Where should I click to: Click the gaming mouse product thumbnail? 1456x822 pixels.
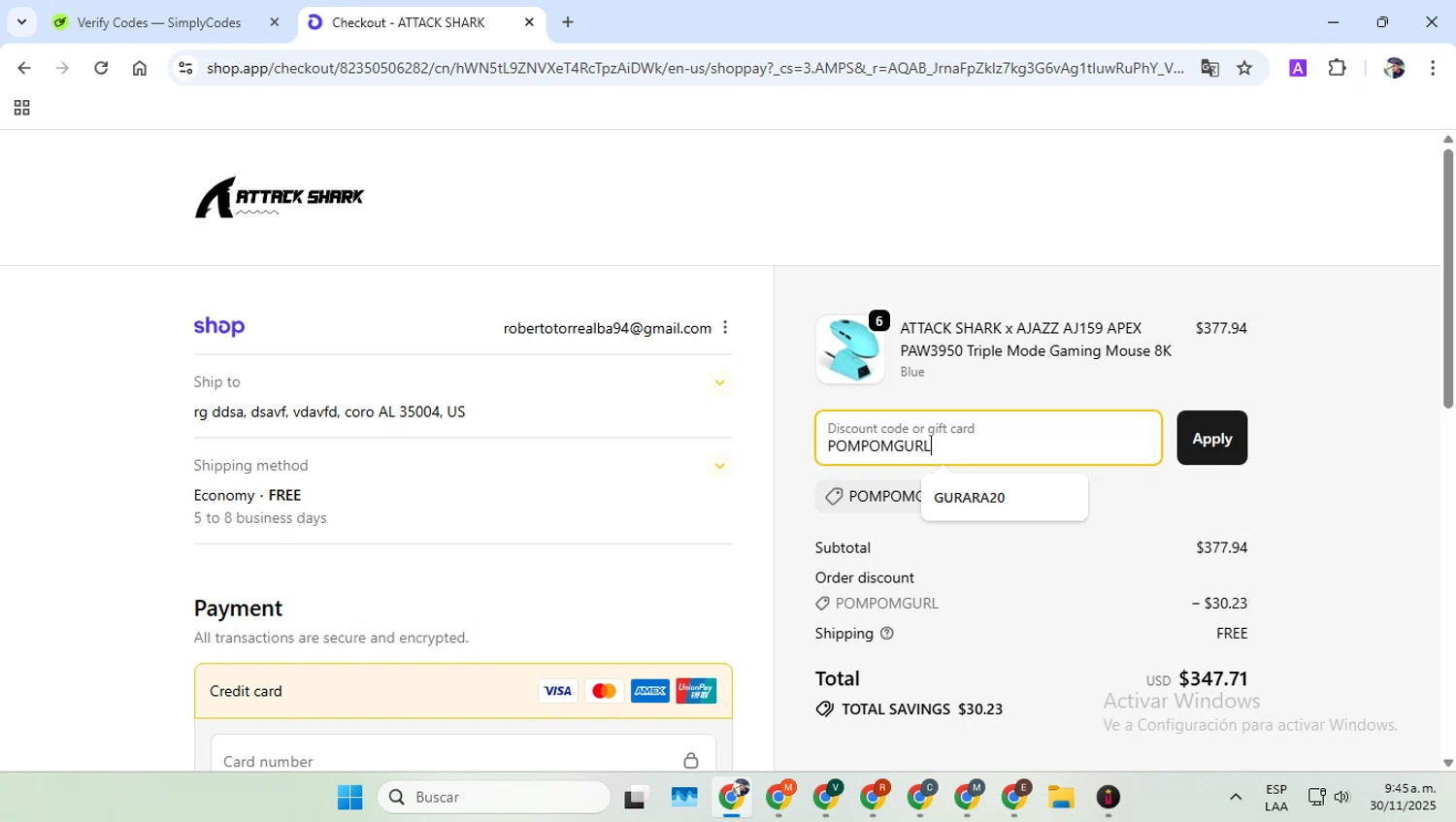[849, 349]
